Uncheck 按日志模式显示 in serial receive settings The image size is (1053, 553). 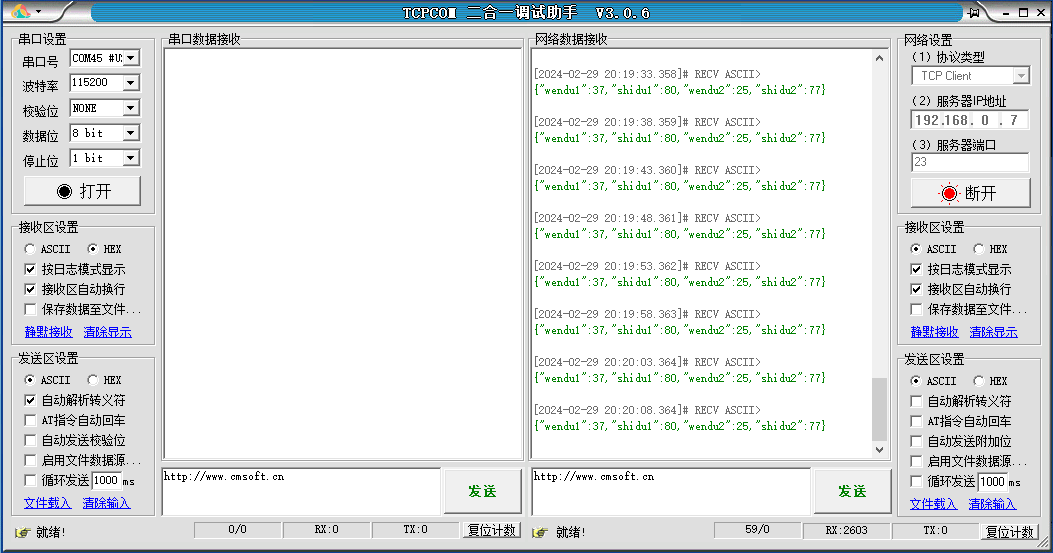tap(30, 269)
